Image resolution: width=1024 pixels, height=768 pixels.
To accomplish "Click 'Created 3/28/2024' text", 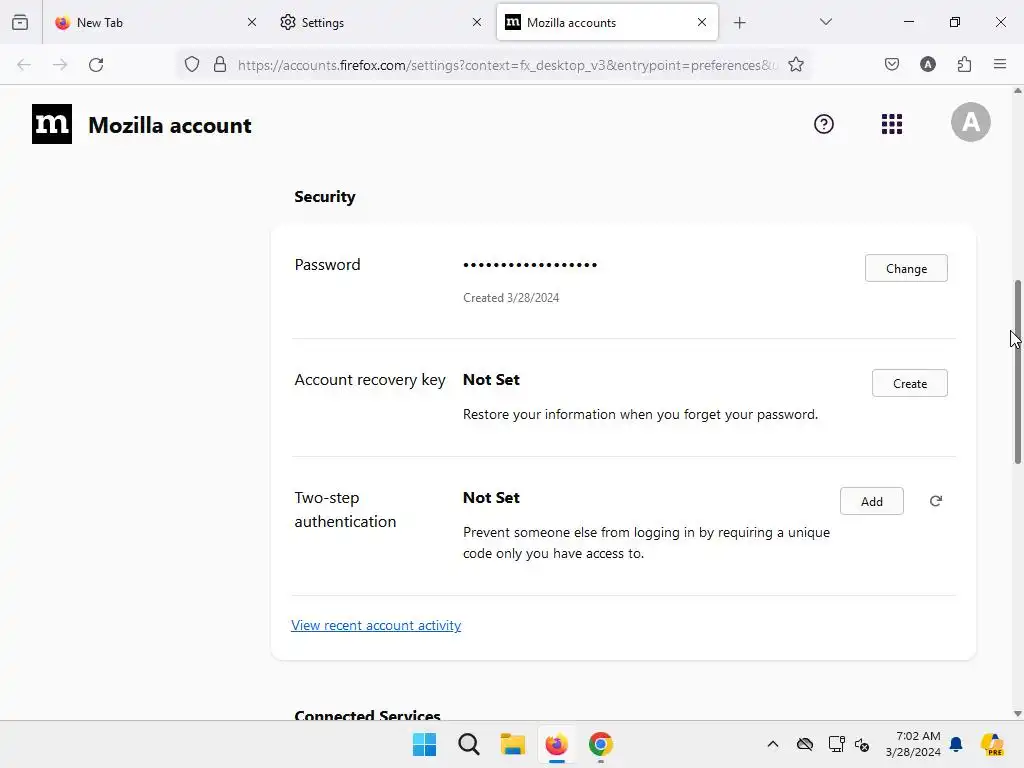I will (511, 298).
